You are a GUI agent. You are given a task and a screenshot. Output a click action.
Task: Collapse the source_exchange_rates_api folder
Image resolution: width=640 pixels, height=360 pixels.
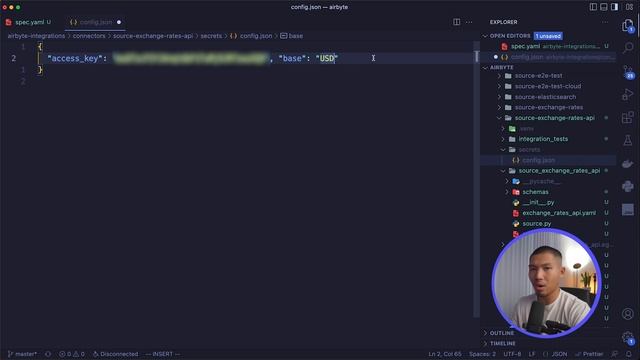[x=503, y=171]
